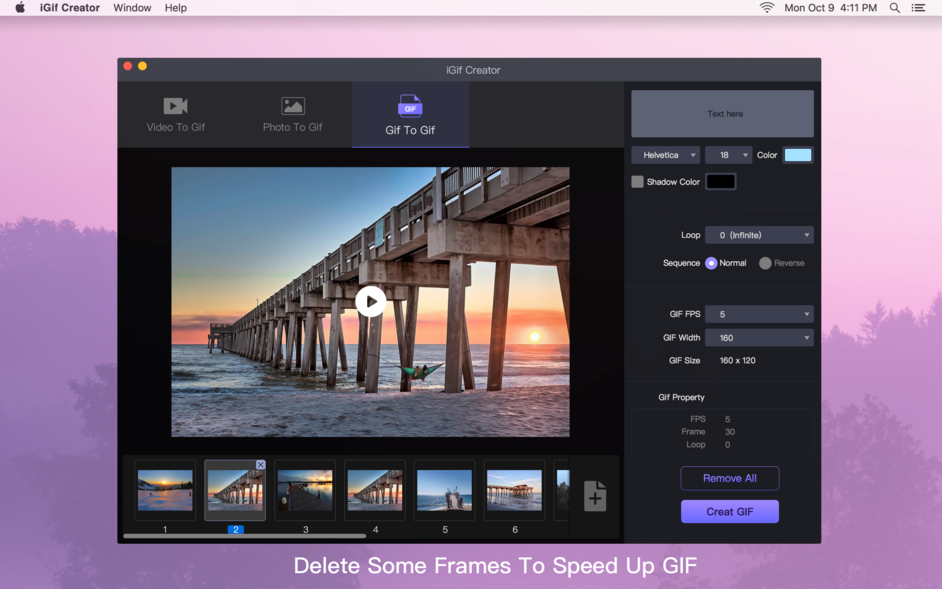Image resolution: width=942 pixels, height=589 pixels.
Task: Select the Normal sequence option
Action: tap(711, 262)
